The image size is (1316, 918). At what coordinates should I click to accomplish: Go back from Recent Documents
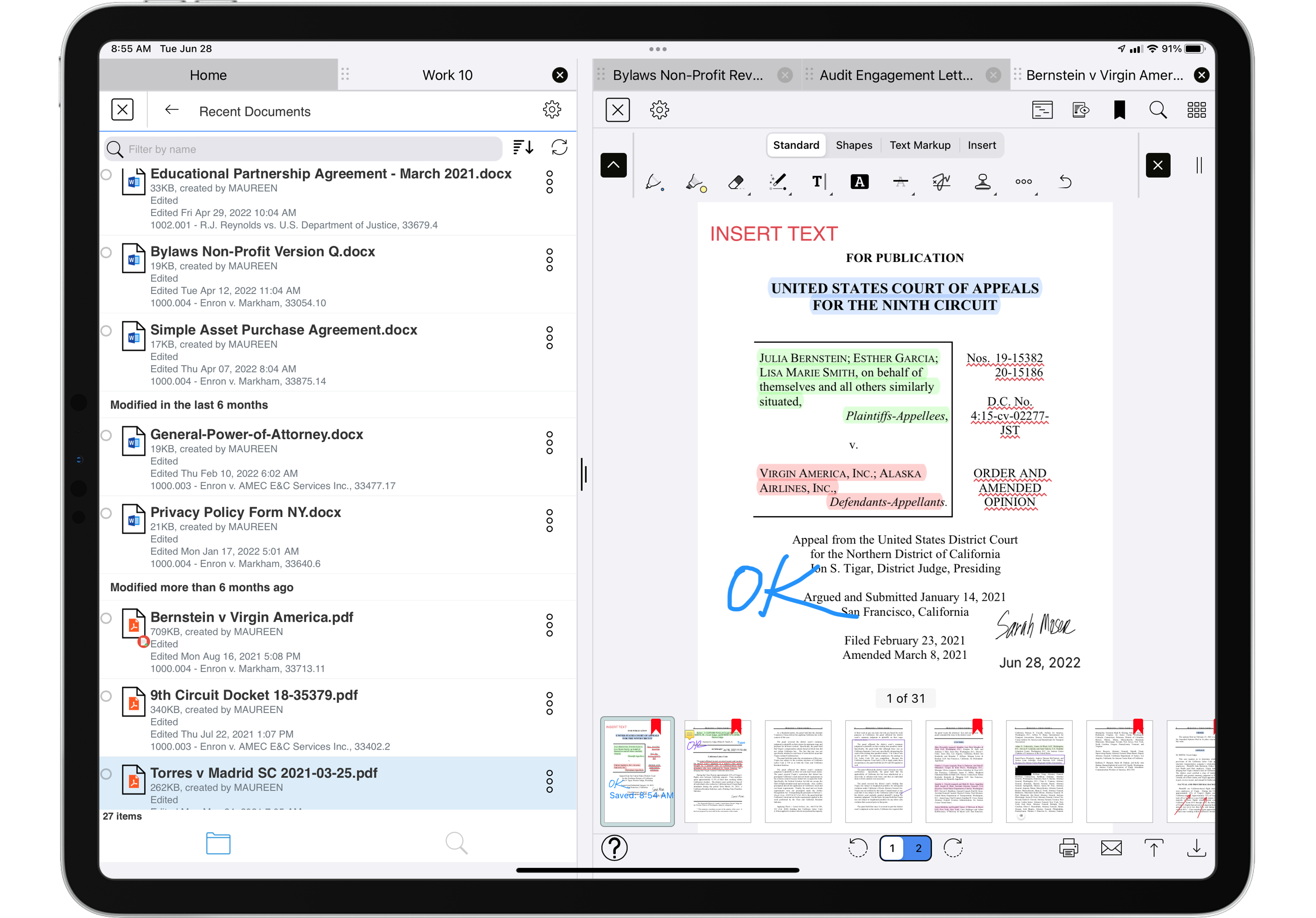click(x=172, y=110)
